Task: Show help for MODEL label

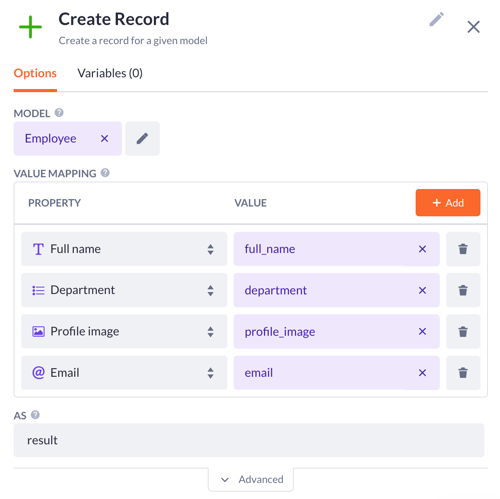Action: click(59, 113)
